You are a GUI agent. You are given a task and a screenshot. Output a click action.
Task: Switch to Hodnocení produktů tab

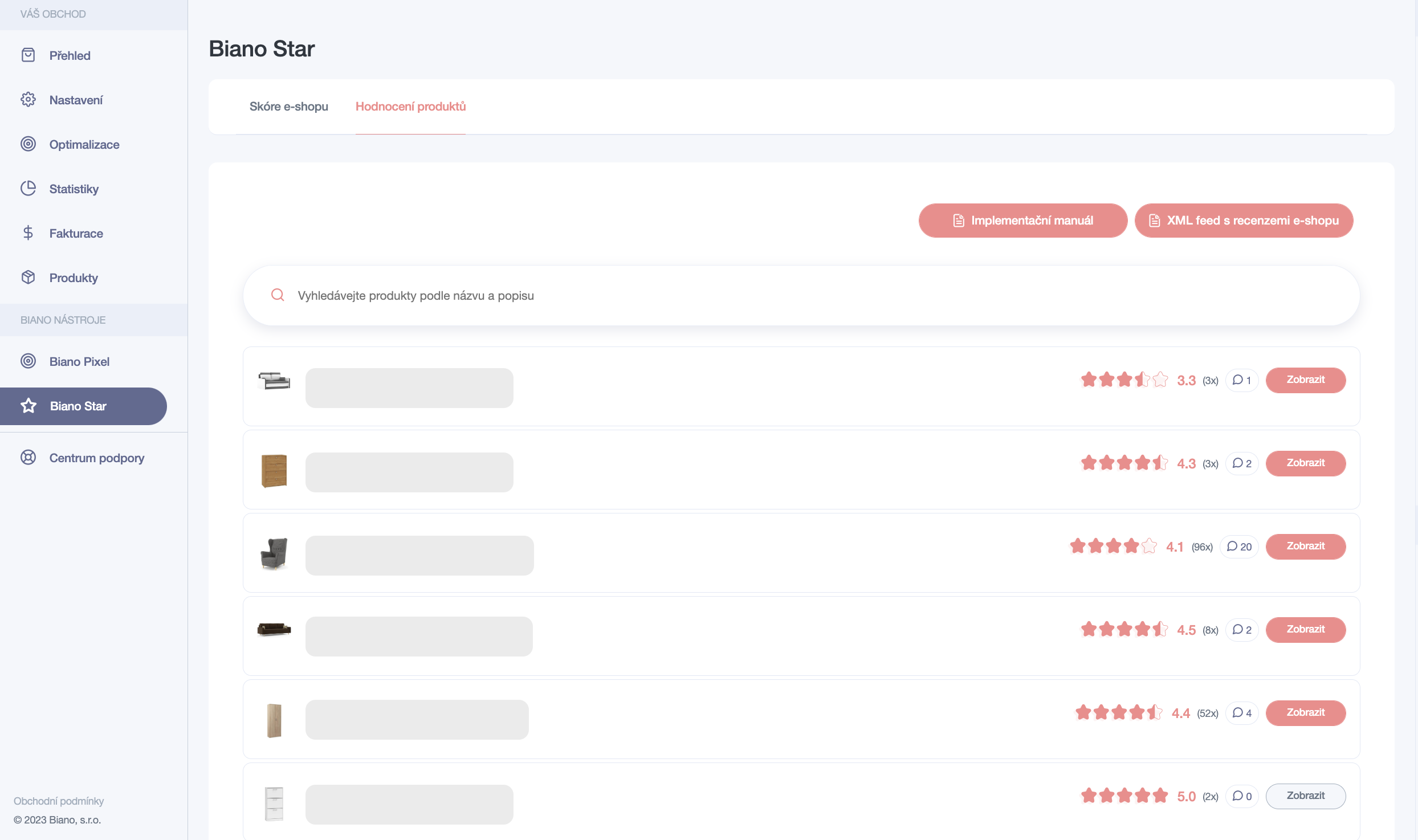click(x=410, y=107)
